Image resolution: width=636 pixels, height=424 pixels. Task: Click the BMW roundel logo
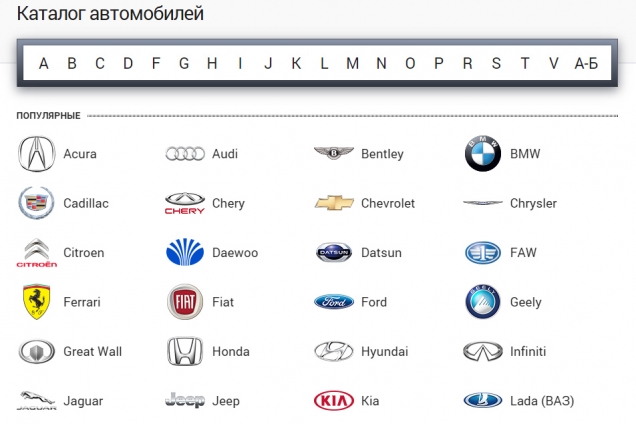(483, 154)
